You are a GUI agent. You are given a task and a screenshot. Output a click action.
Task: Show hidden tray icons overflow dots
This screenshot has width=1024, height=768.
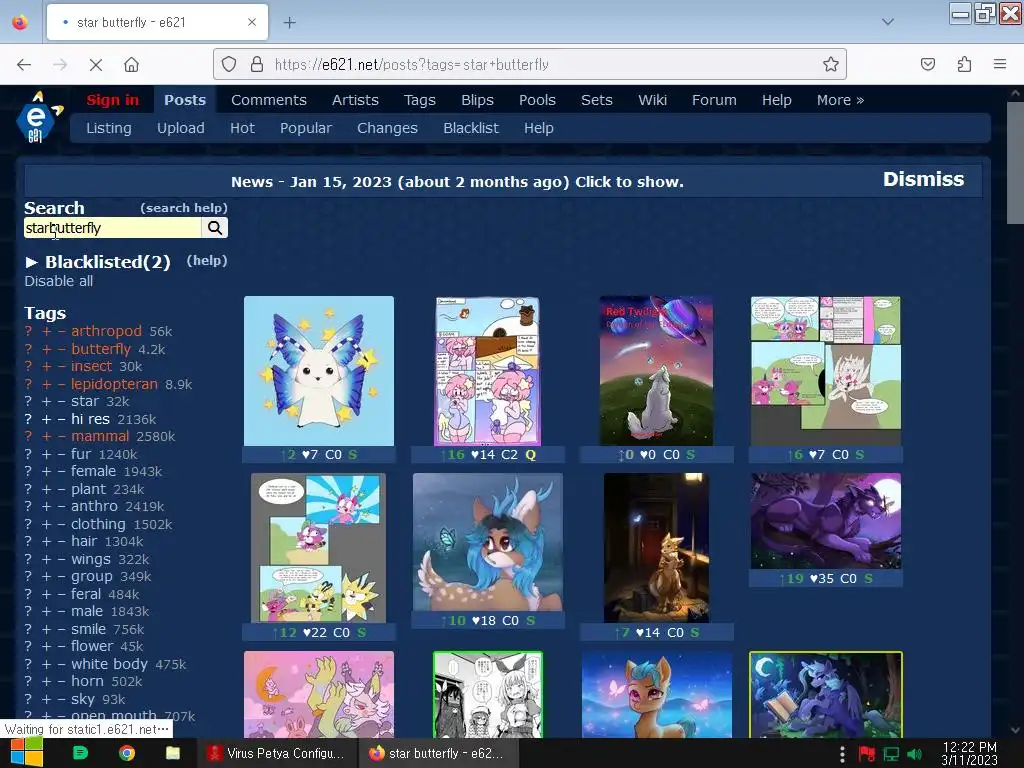[x=842, y=754]
